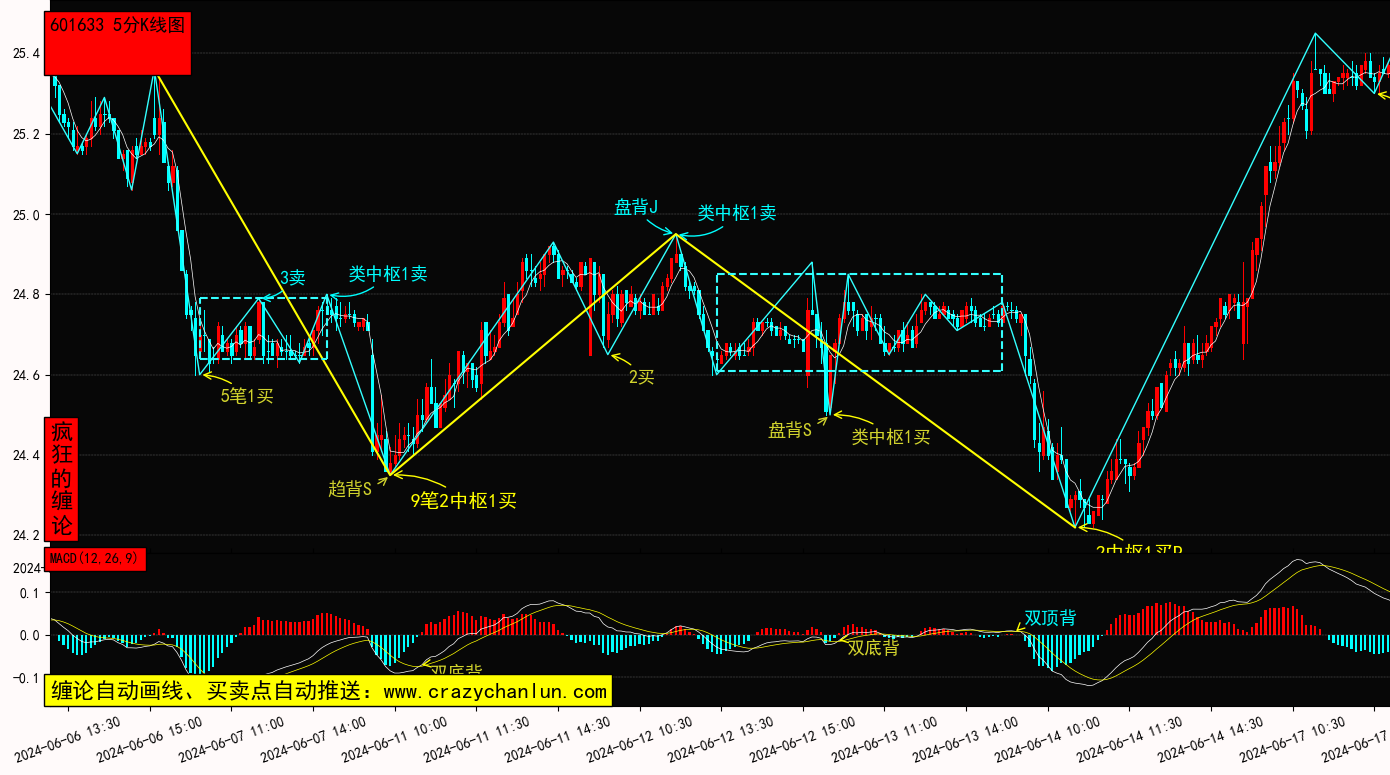Screen dimensions: 1390x775
Task: Select the 2024-06-11 10:00 time label
Action: point(394,739)
